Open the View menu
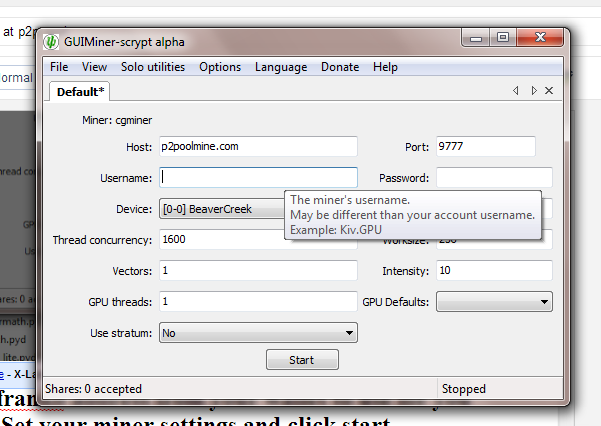The image size is (601, 426). (94, 67)
